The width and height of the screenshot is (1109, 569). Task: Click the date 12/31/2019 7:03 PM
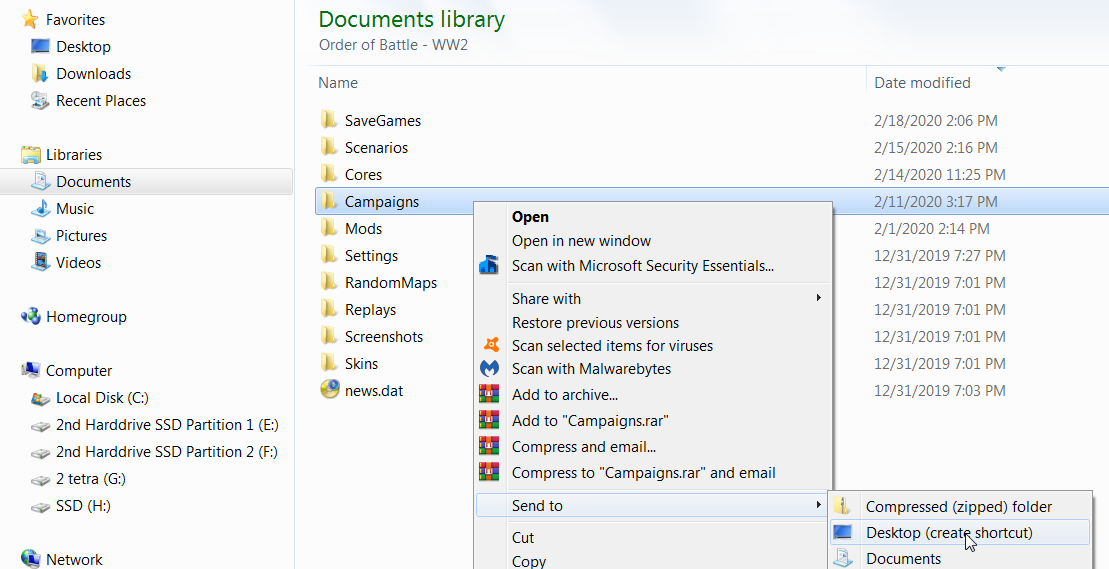[x=940, y=390]
